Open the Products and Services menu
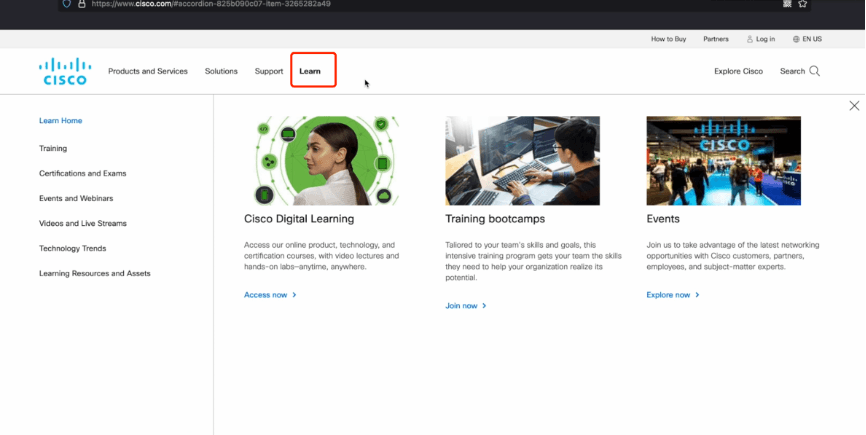866x435 pixels. click(148, 71)
